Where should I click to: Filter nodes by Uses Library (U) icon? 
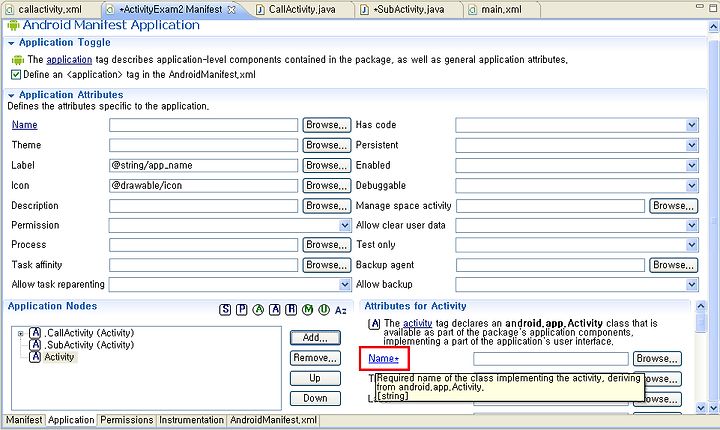(324, 310)
